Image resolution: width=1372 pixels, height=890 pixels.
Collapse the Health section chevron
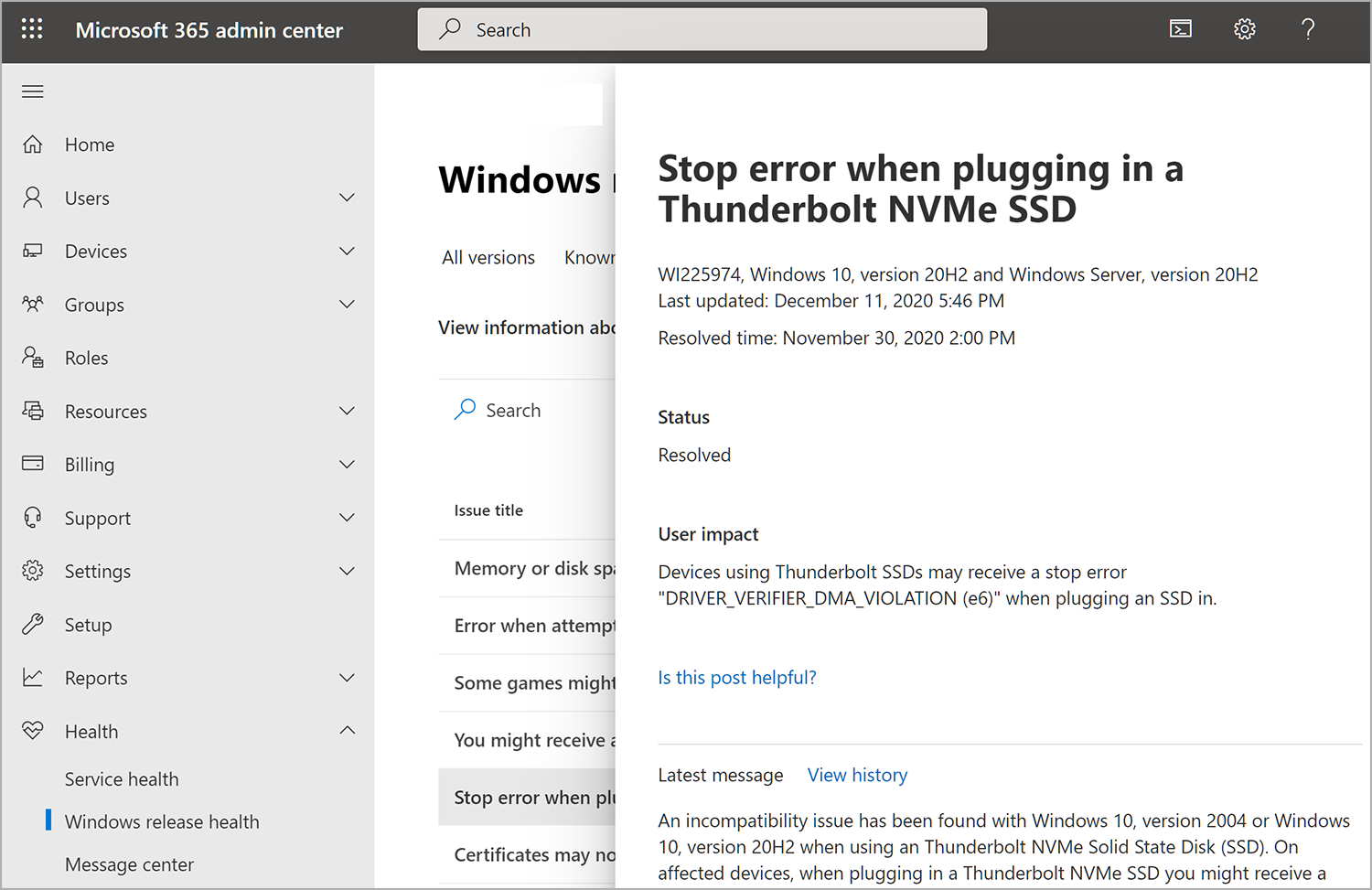348,730
